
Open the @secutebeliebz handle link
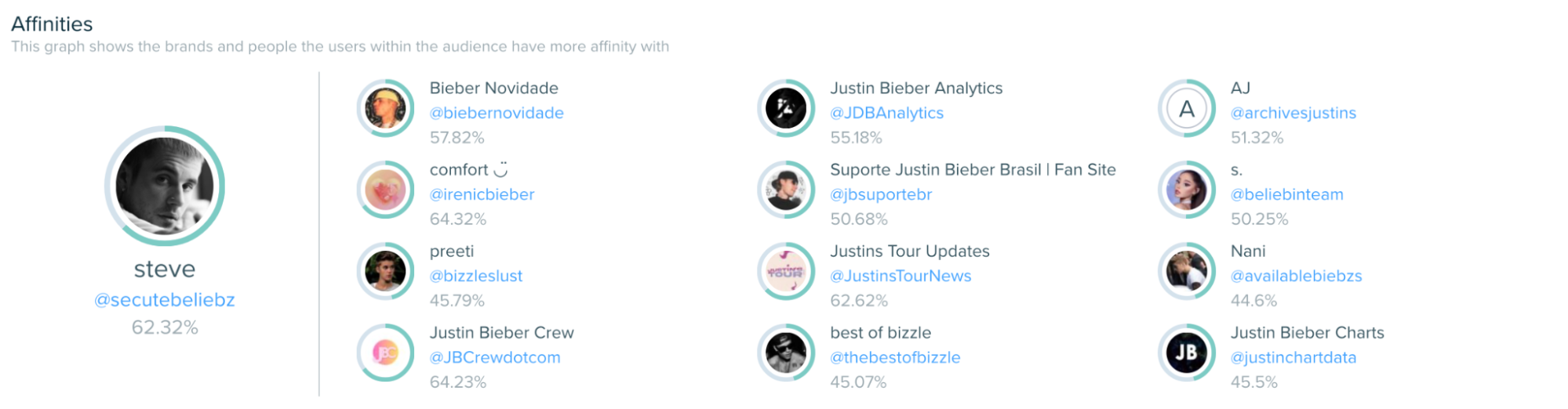[165, 300]
